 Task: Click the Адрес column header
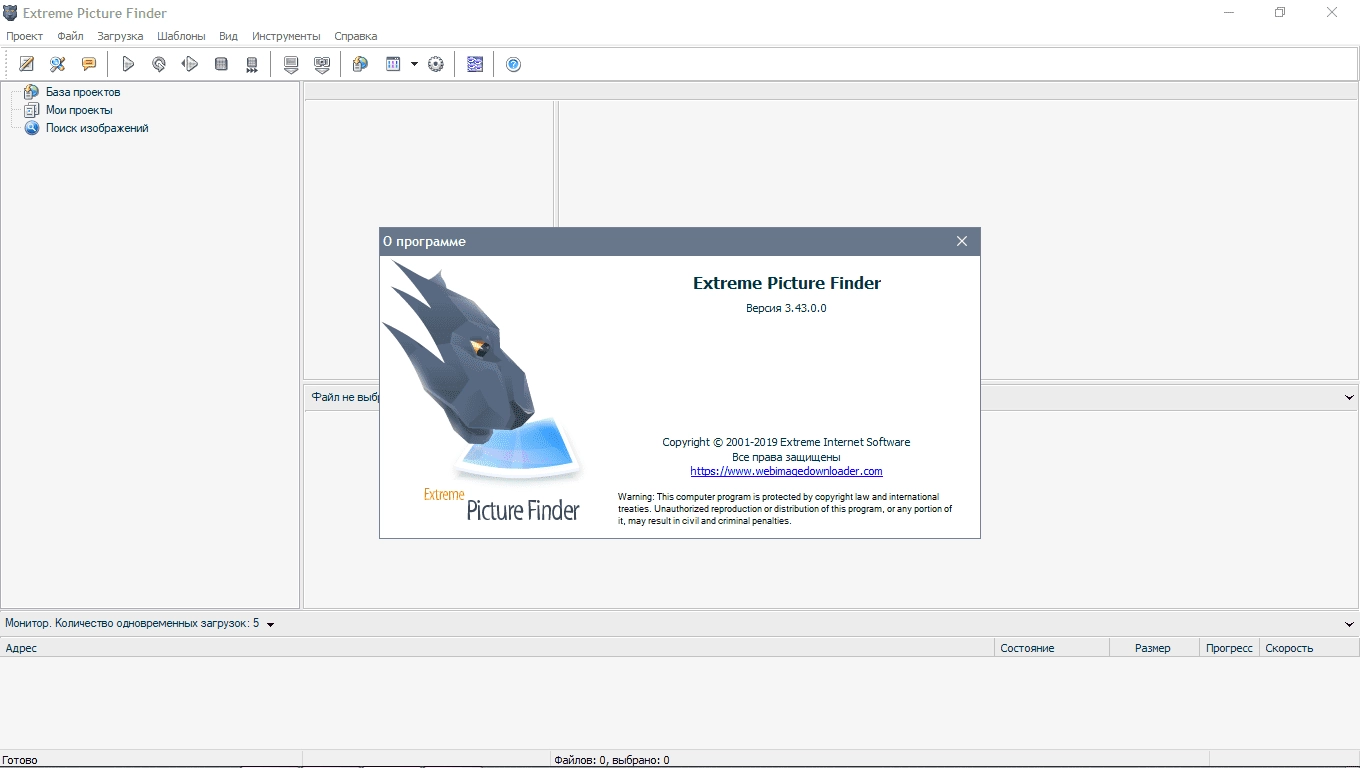[497, 648]
